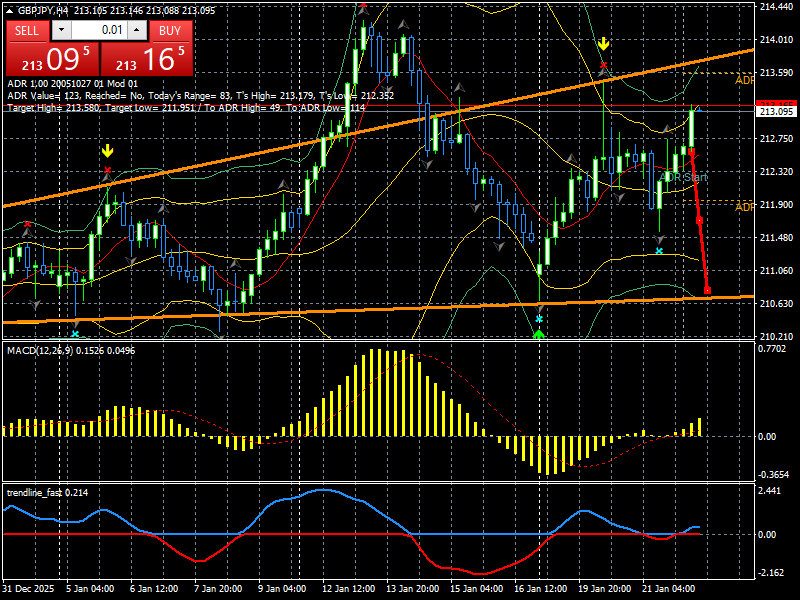
Task: Click the 0.01 volume input field
Action: point(99,31)
